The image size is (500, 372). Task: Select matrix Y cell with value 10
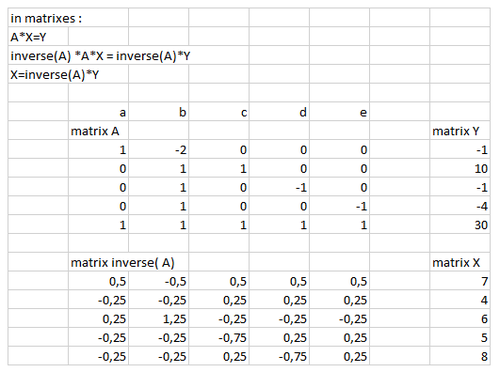pyautogui.click(x=460, y=168)
